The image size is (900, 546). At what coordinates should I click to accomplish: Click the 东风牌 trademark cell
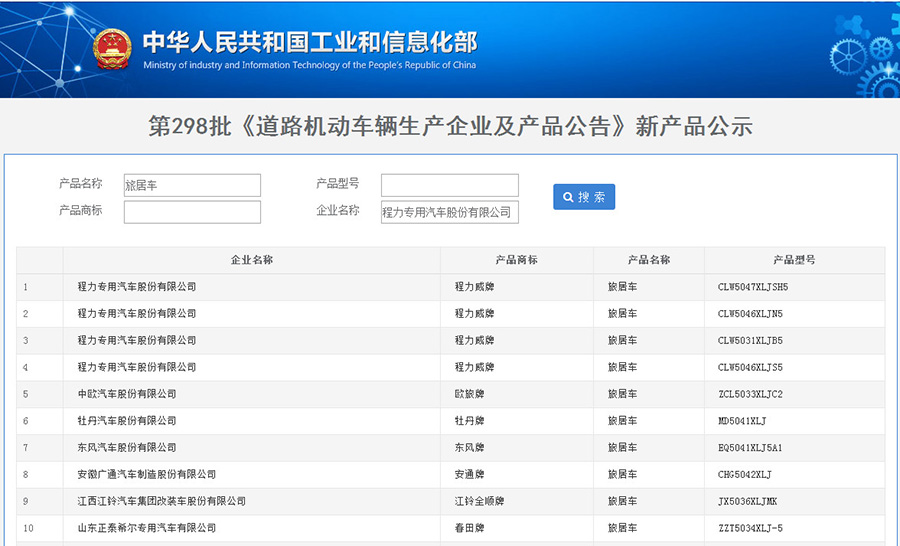coord(469,448)
